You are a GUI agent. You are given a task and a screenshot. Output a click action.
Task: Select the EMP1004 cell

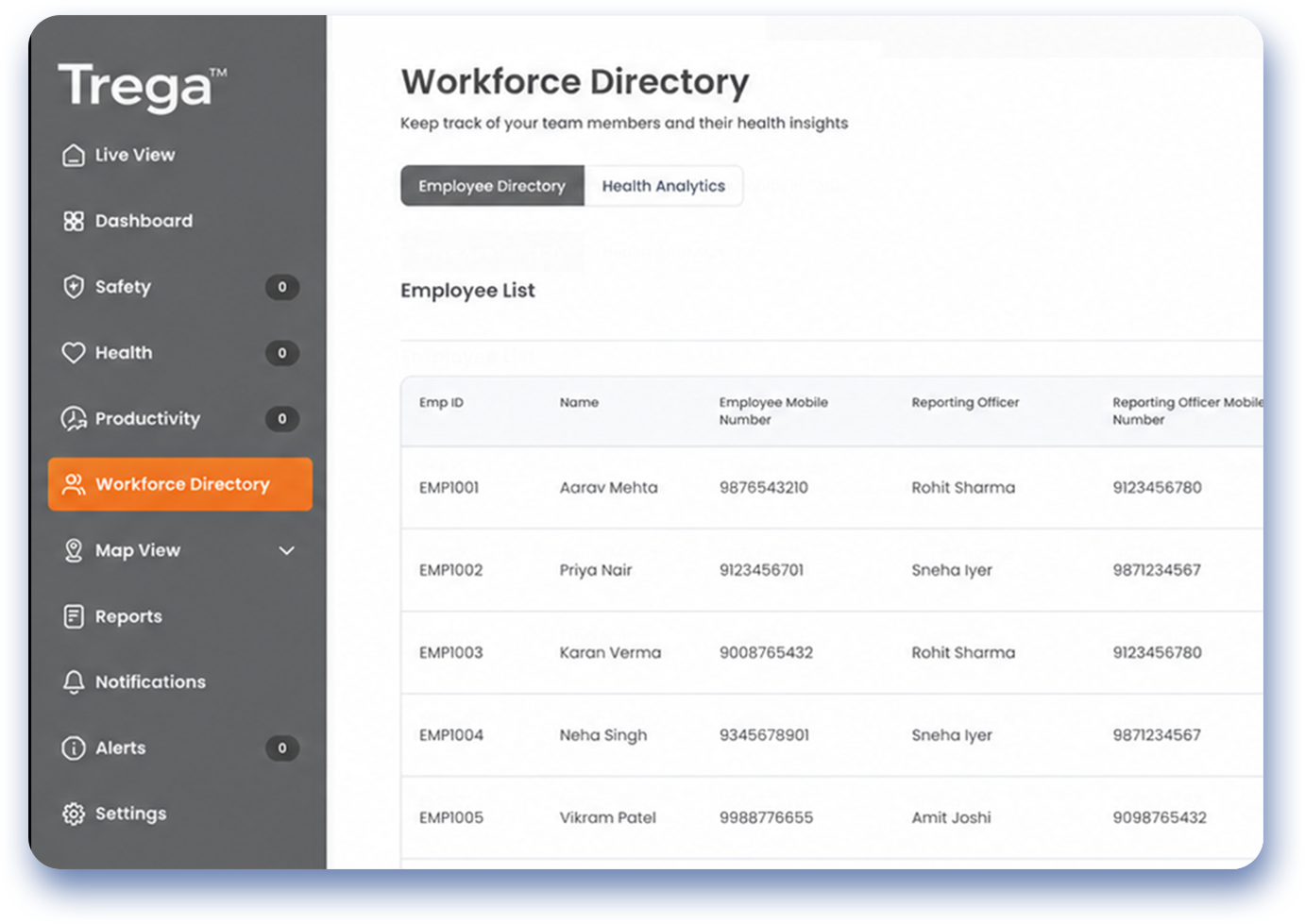tap(451, 735)
